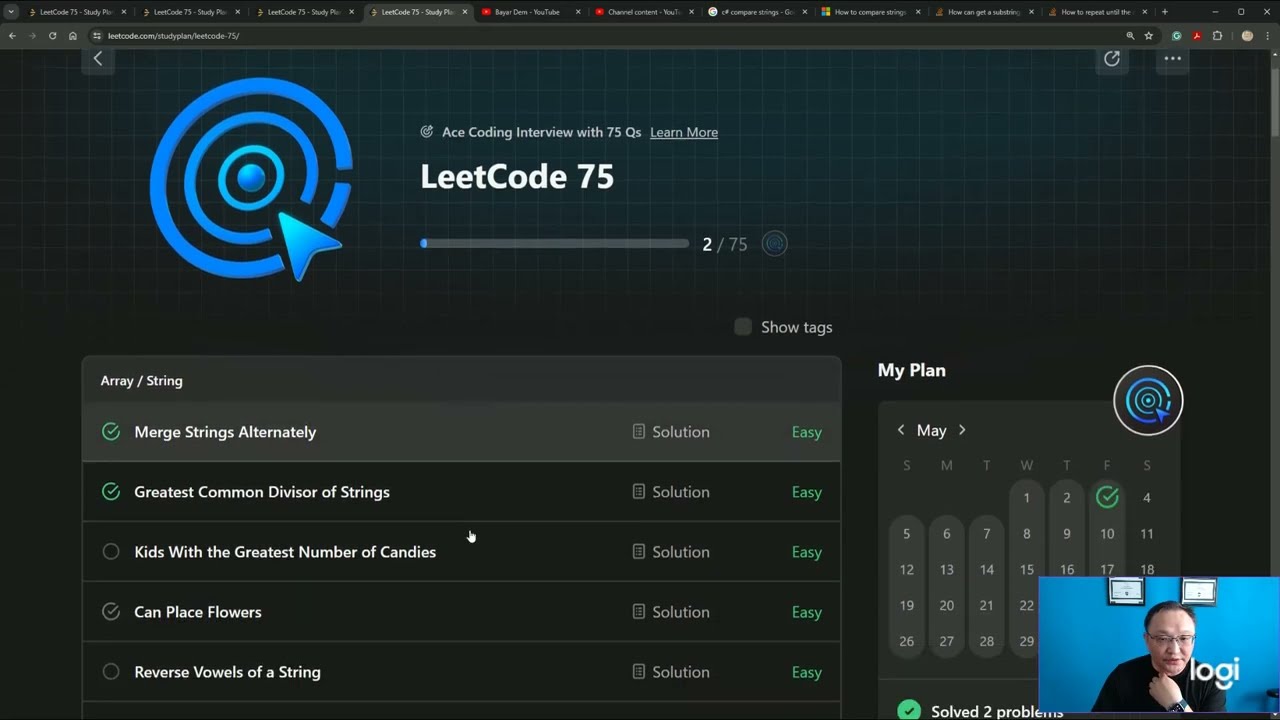
Task: Open the Adobe Acrobat extension icon
Action: [x=1197, y=36]
